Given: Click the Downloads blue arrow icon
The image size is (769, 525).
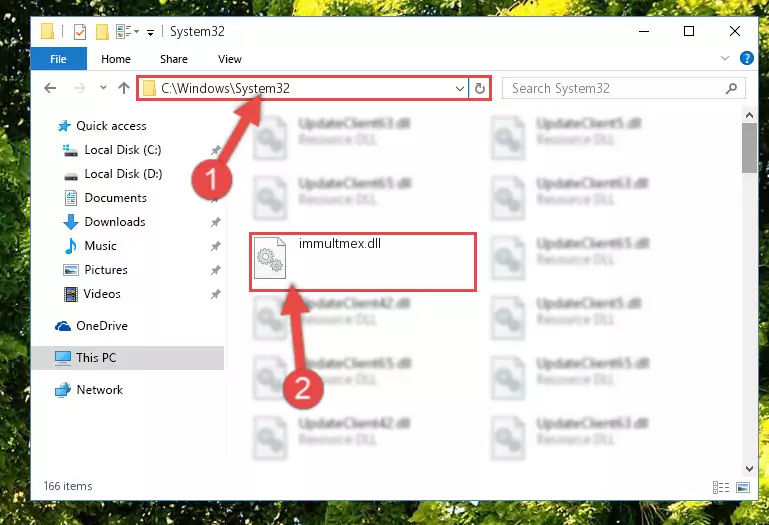Looking at the screenshot, I should click(71, 222).
